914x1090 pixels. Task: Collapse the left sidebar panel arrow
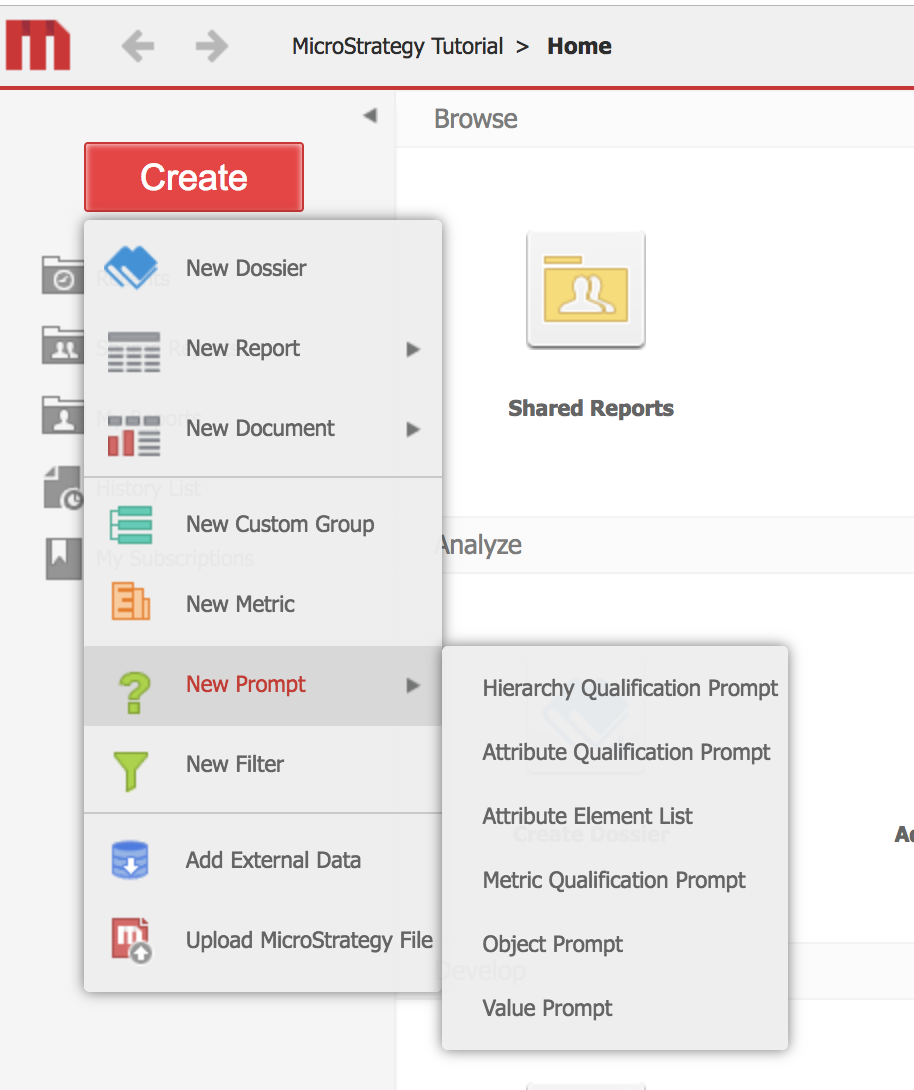370,115
